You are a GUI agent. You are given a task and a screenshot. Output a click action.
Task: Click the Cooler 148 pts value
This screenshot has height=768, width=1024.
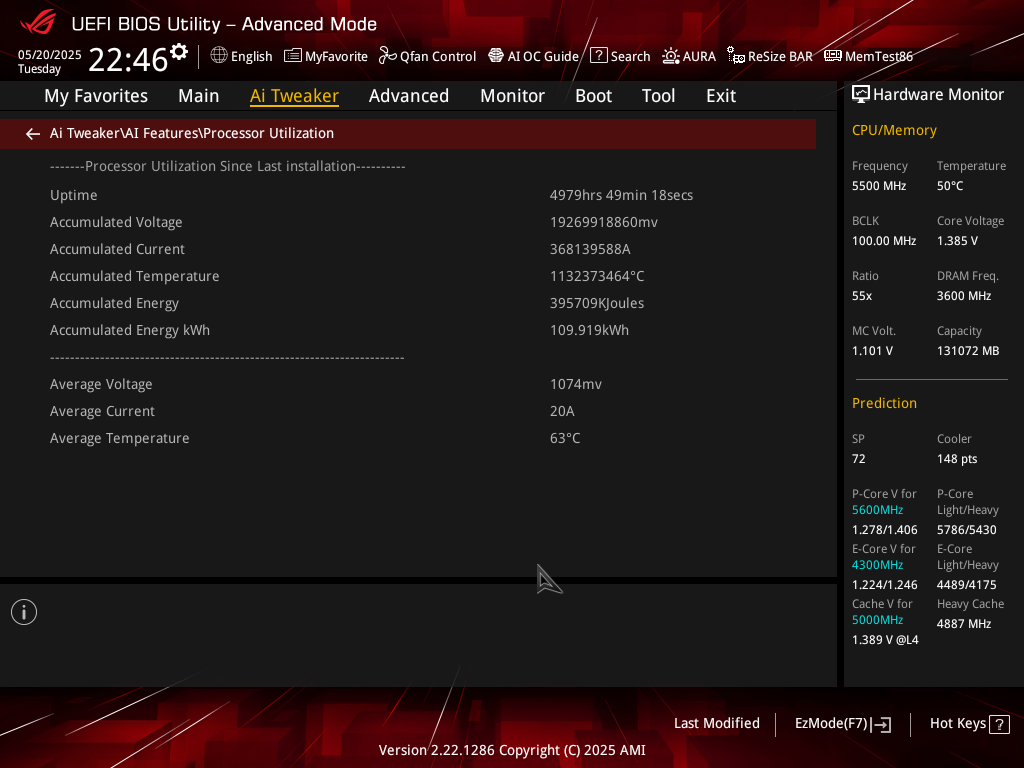957,458
